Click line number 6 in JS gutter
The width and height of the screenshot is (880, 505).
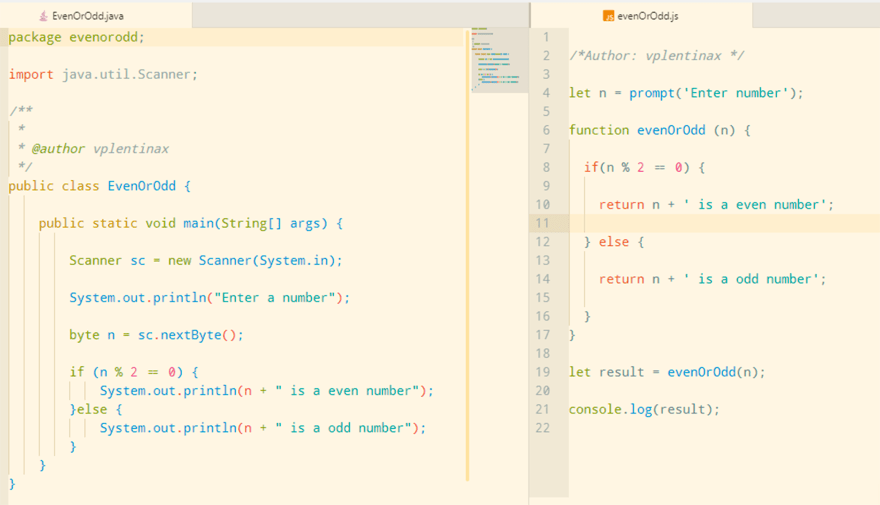click(546, 130)
